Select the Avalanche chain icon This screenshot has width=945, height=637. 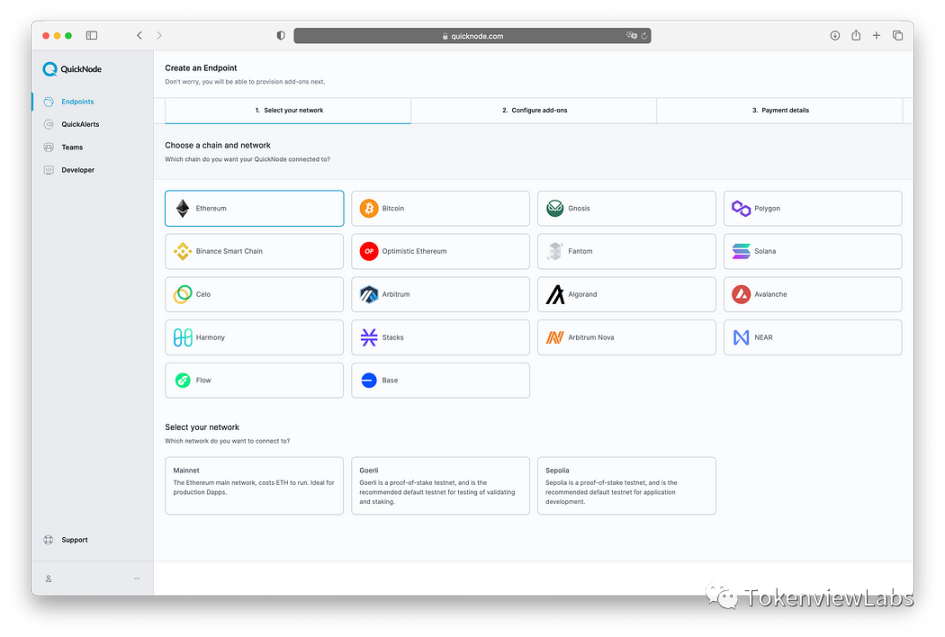point(741,295)
